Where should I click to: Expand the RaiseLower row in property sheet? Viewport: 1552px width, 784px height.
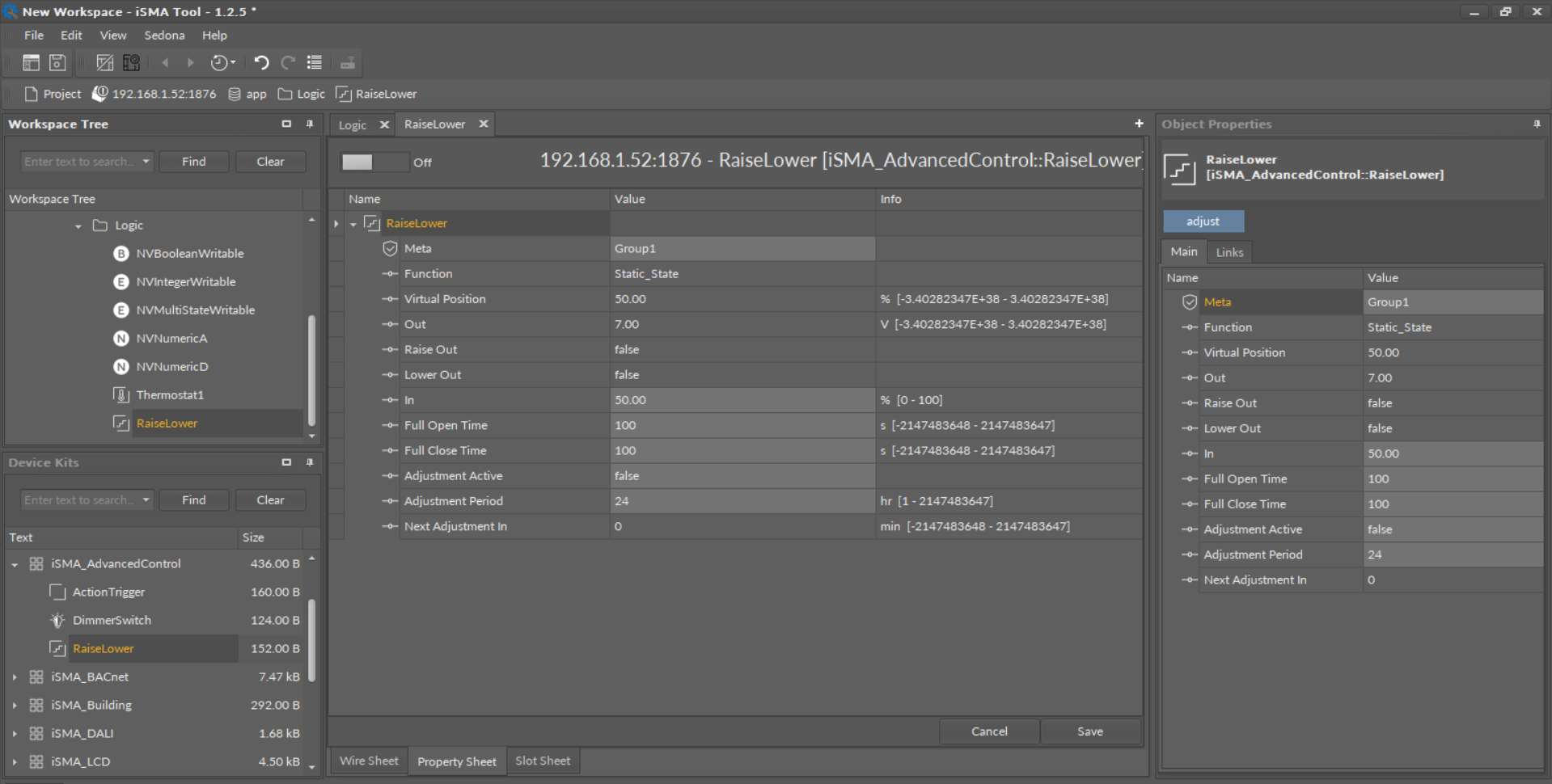tap(353, 223)
